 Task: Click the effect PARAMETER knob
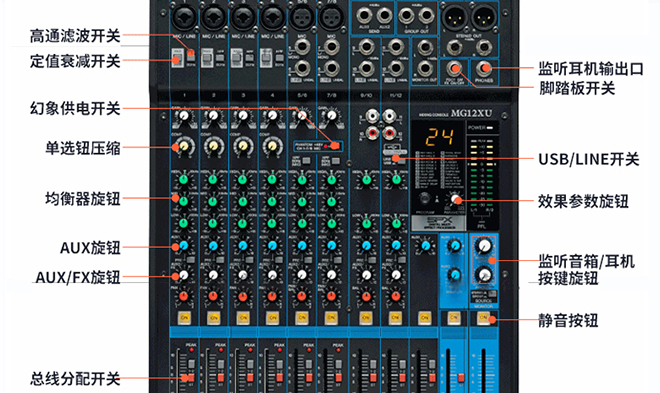point(455,199)
